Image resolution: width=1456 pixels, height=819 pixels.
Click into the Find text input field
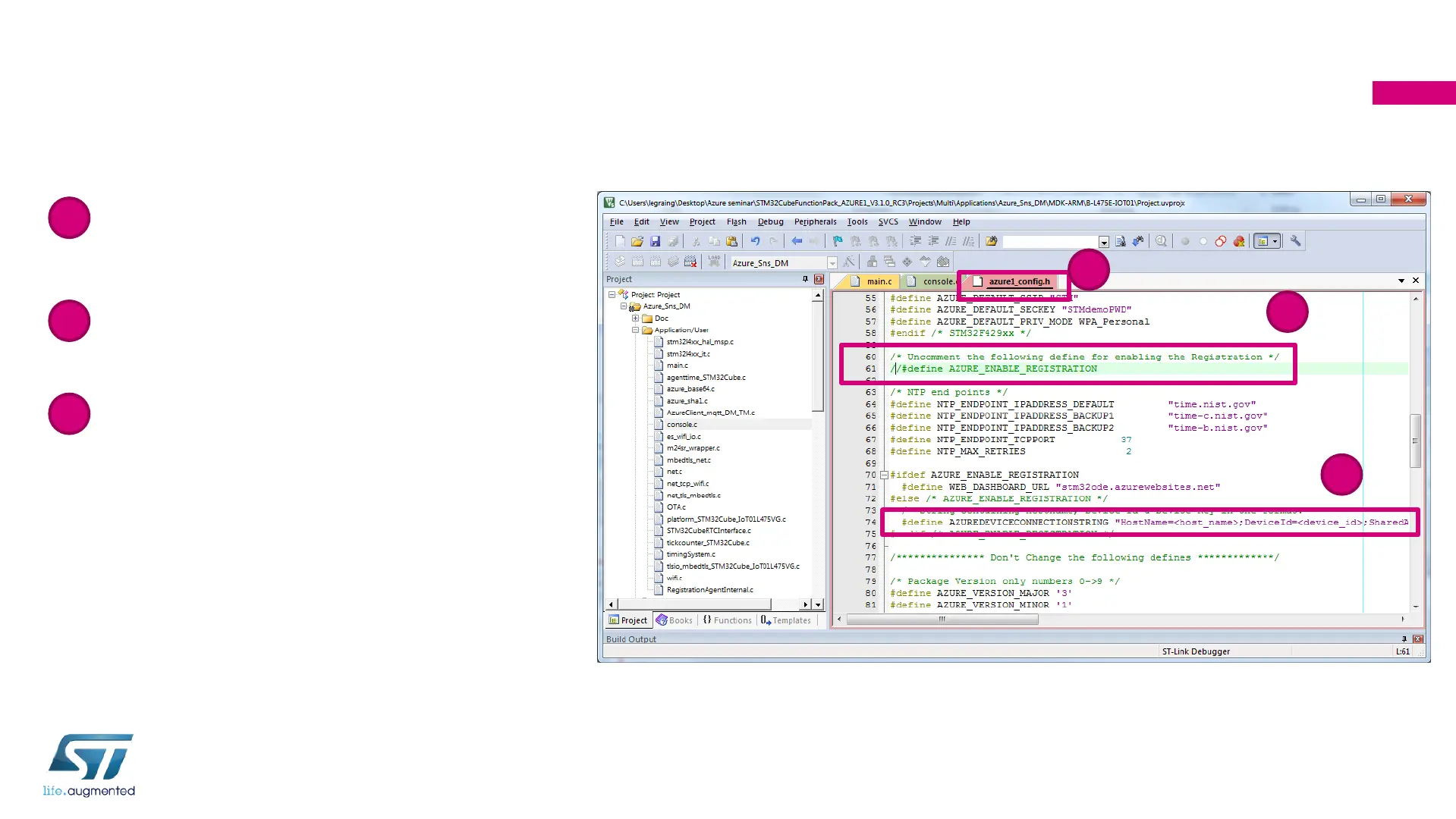pos(1051,242)
